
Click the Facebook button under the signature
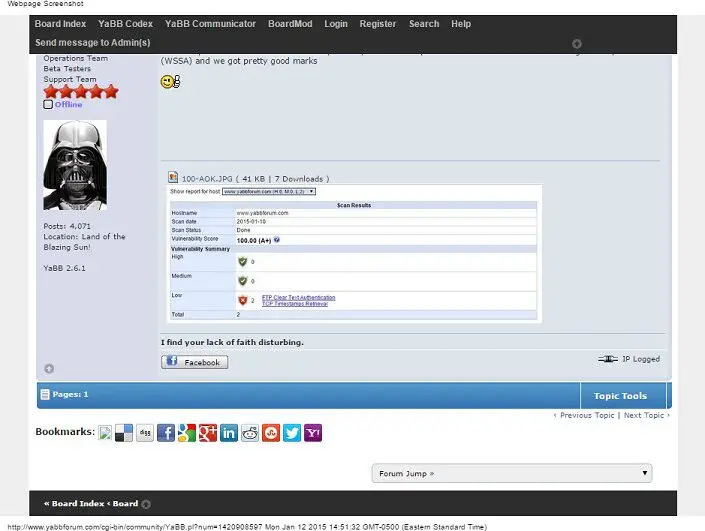coord(195,362)
